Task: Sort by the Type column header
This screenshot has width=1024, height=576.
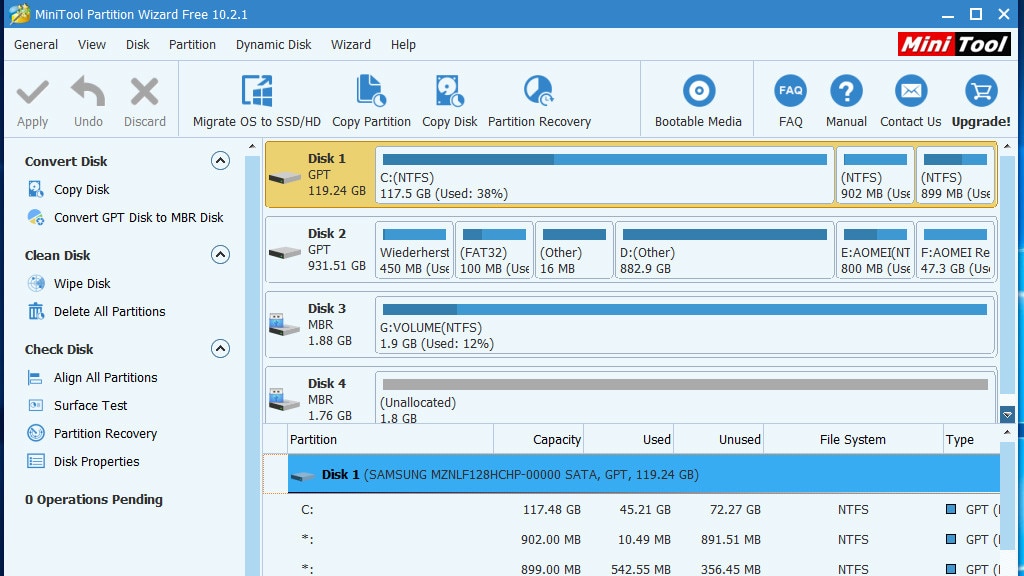Action: click(971, 440)
